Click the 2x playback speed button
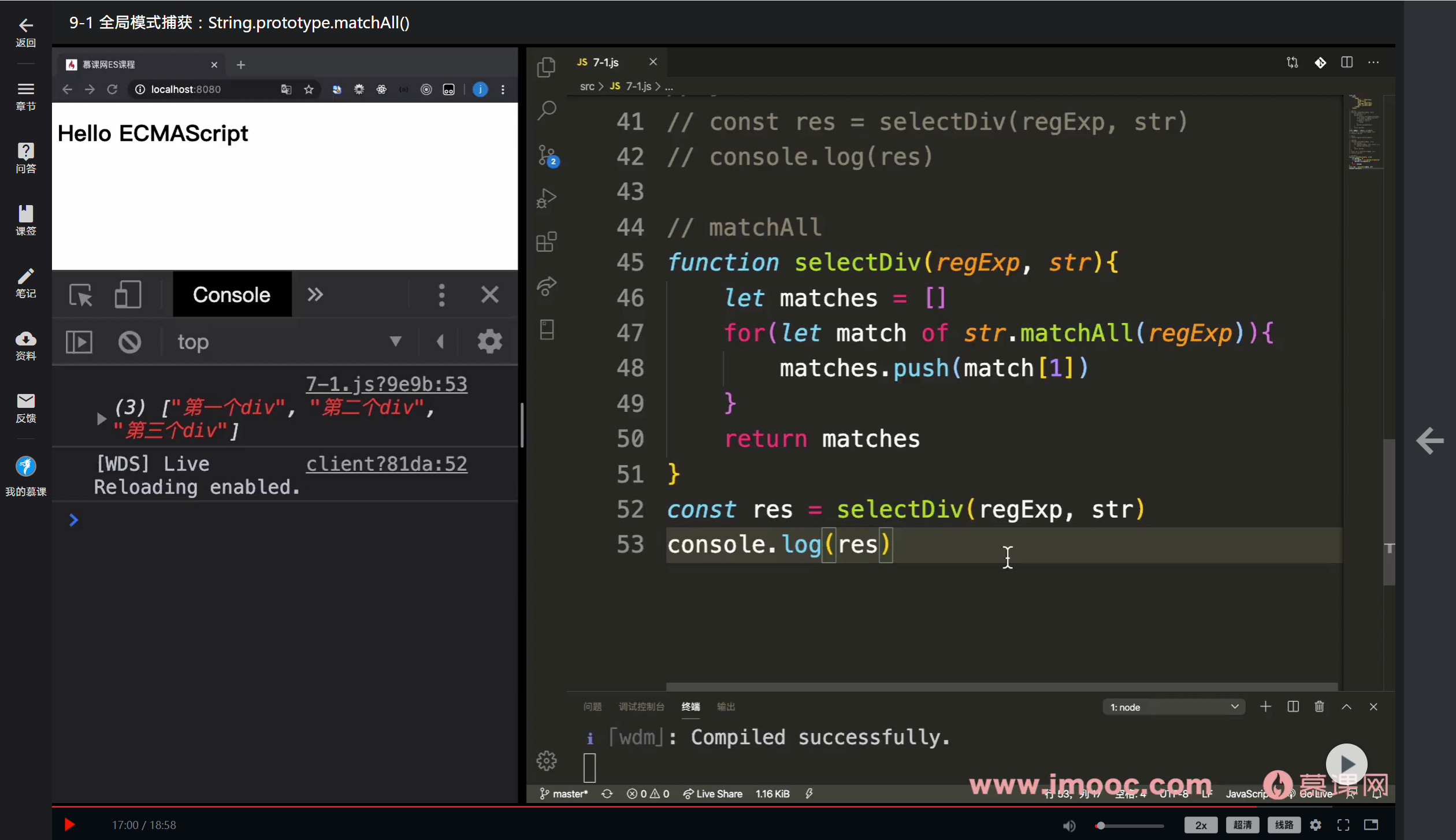Viewport: 1456px width, 840px height. [x=1201, y=825]
